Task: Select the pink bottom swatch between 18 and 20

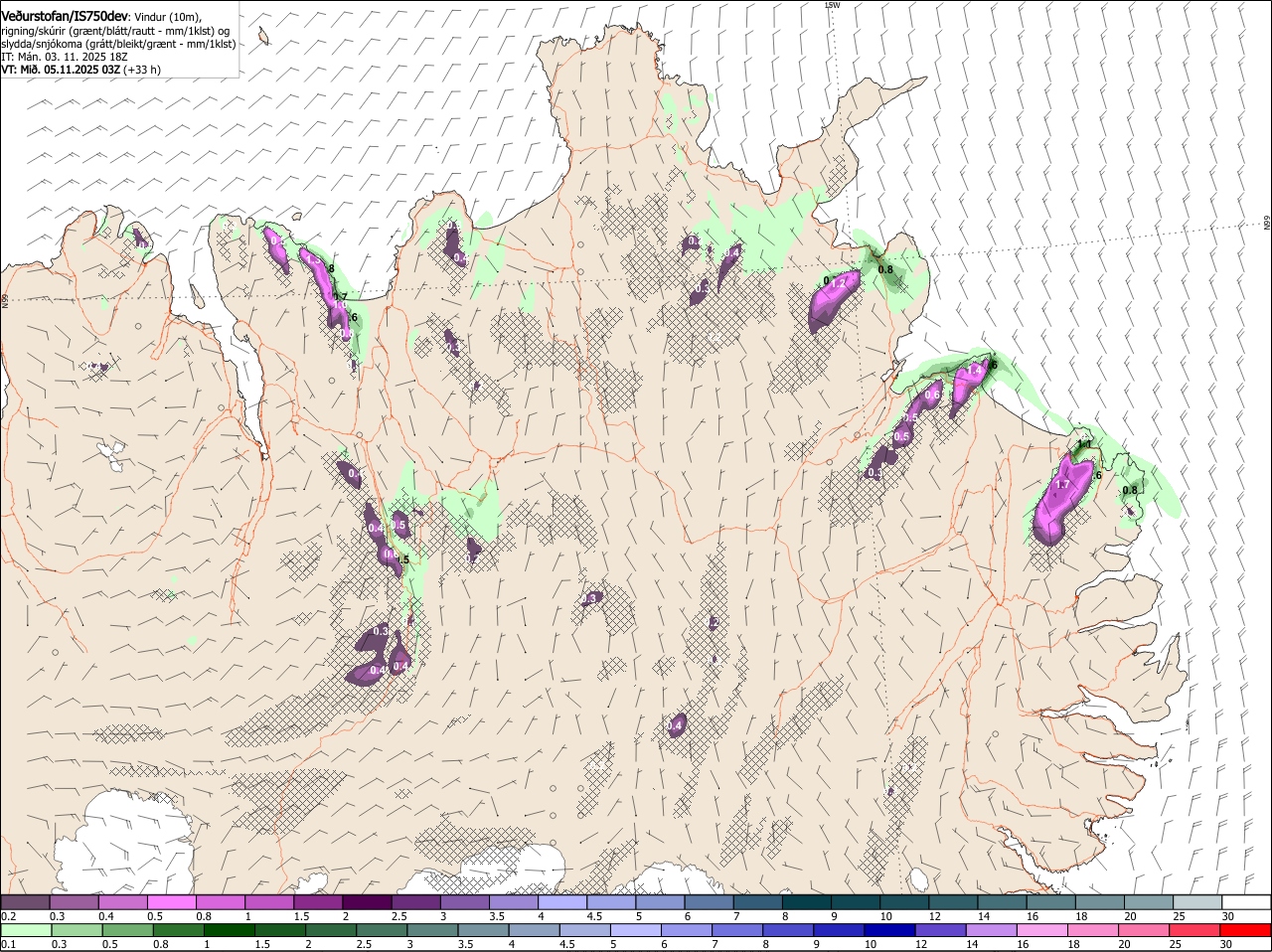Action: tap(1093, 930)
